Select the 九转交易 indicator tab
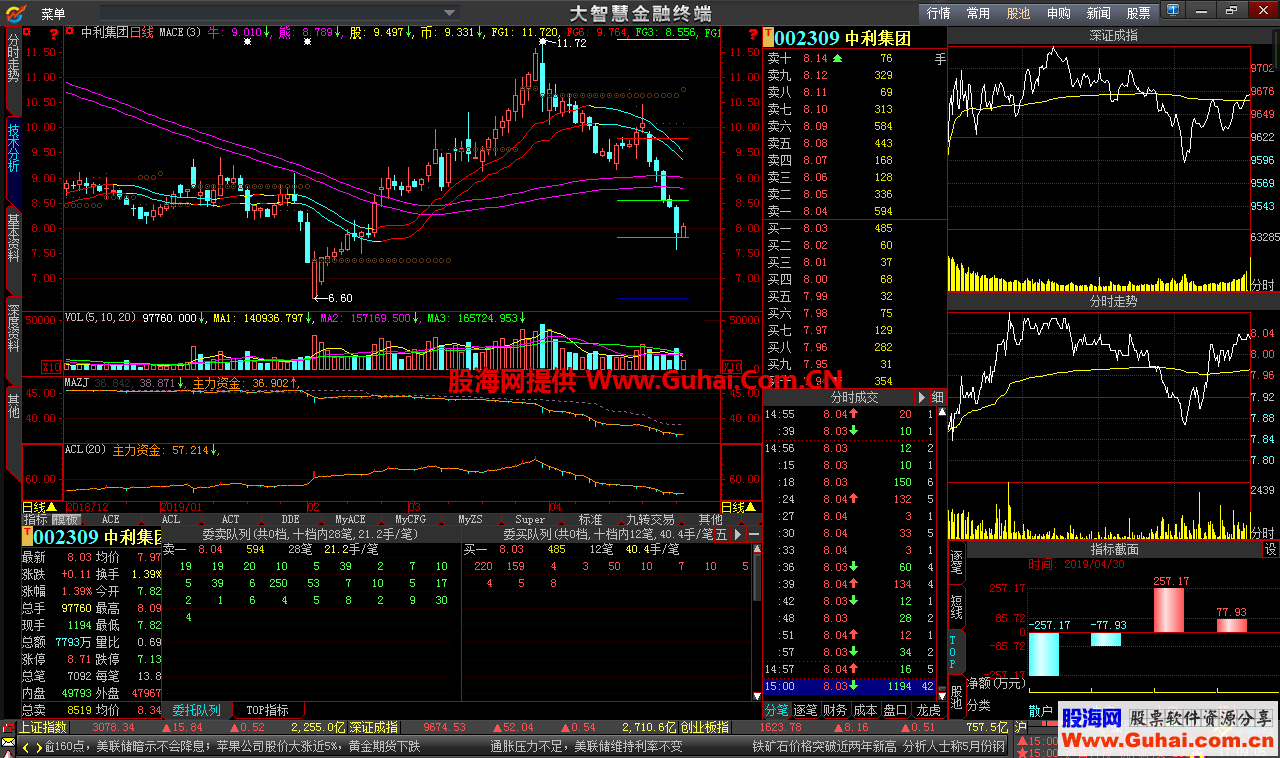 650,520
